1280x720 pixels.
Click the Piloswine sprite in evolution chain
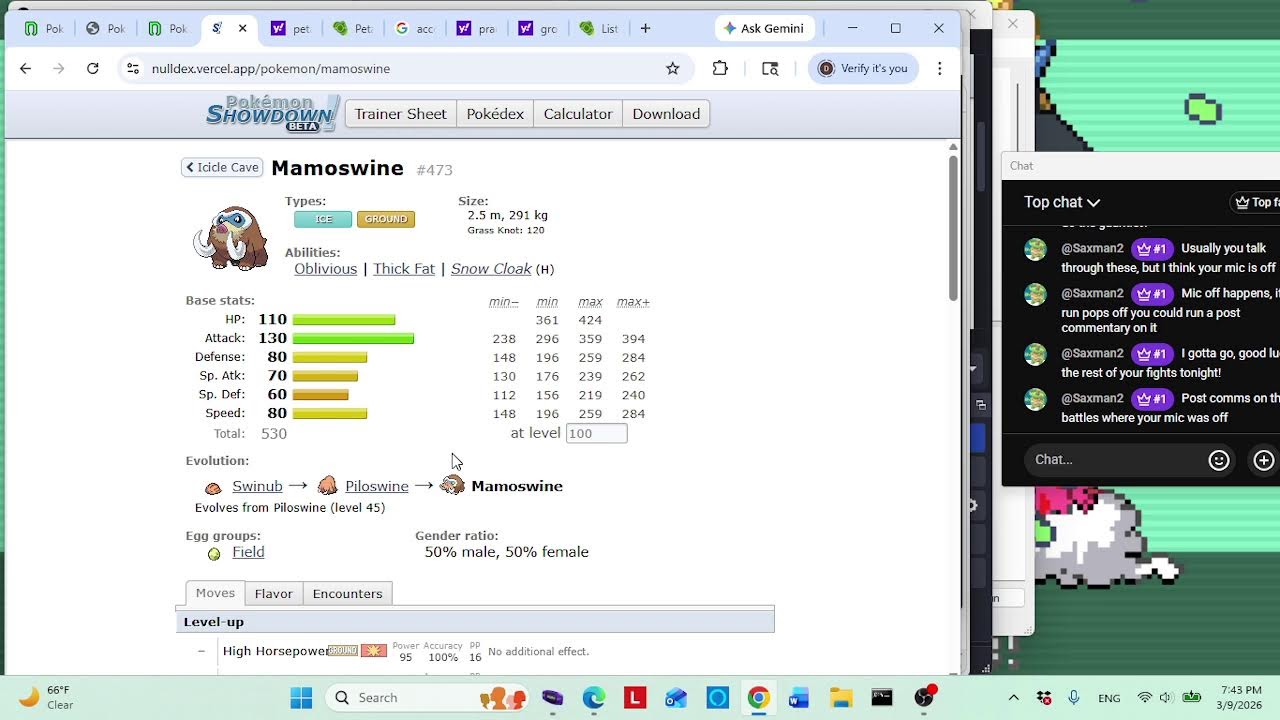[x=327, y=486]
